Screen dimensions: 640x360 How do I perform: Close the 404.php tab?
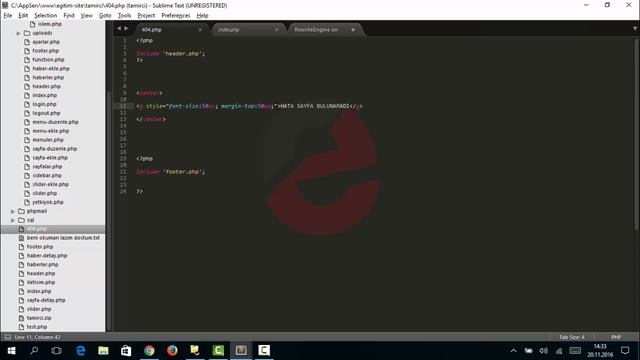tap(200, 30)
